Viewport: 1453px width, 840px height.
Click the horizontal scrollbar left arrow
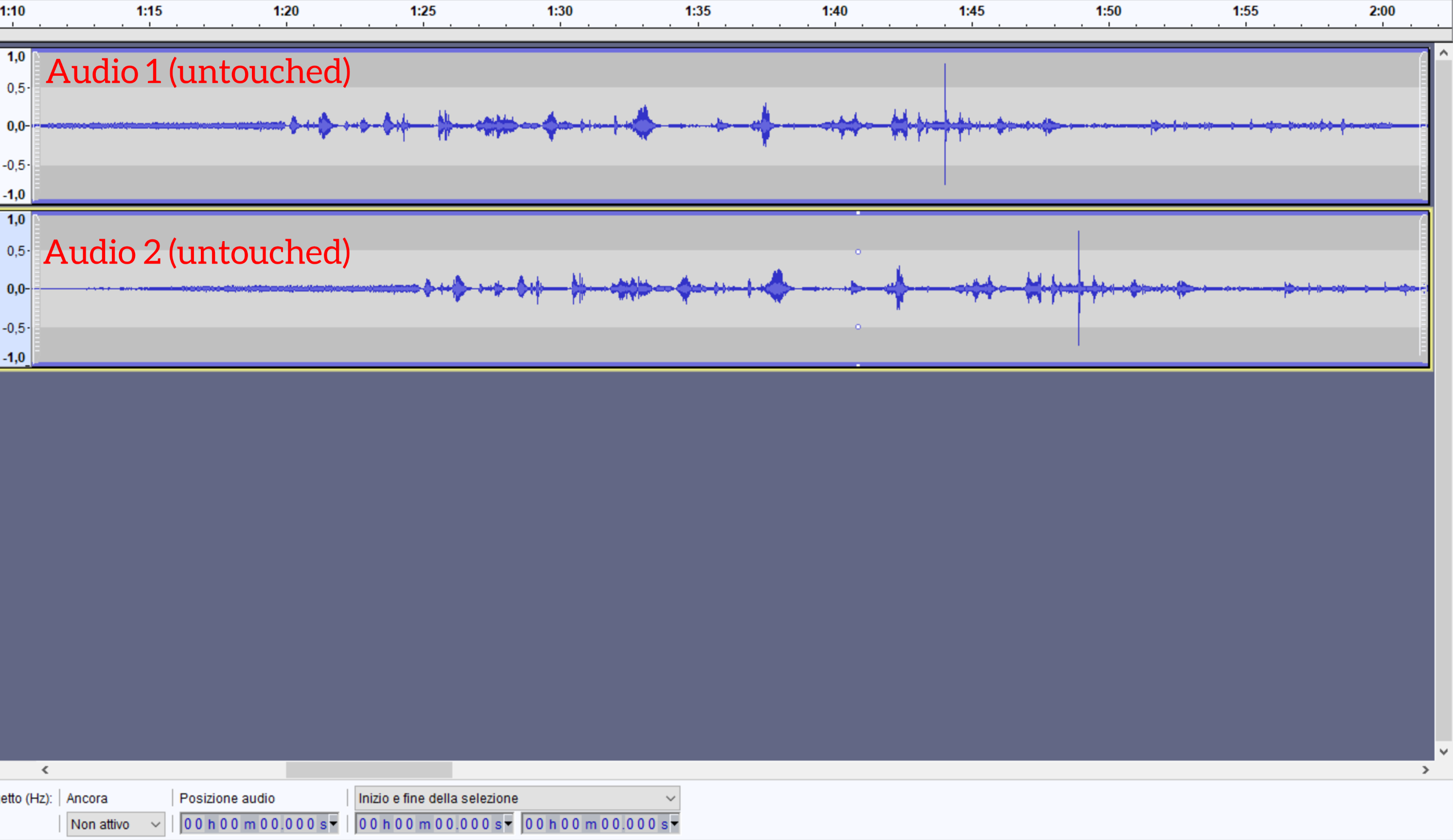point(45,770)
